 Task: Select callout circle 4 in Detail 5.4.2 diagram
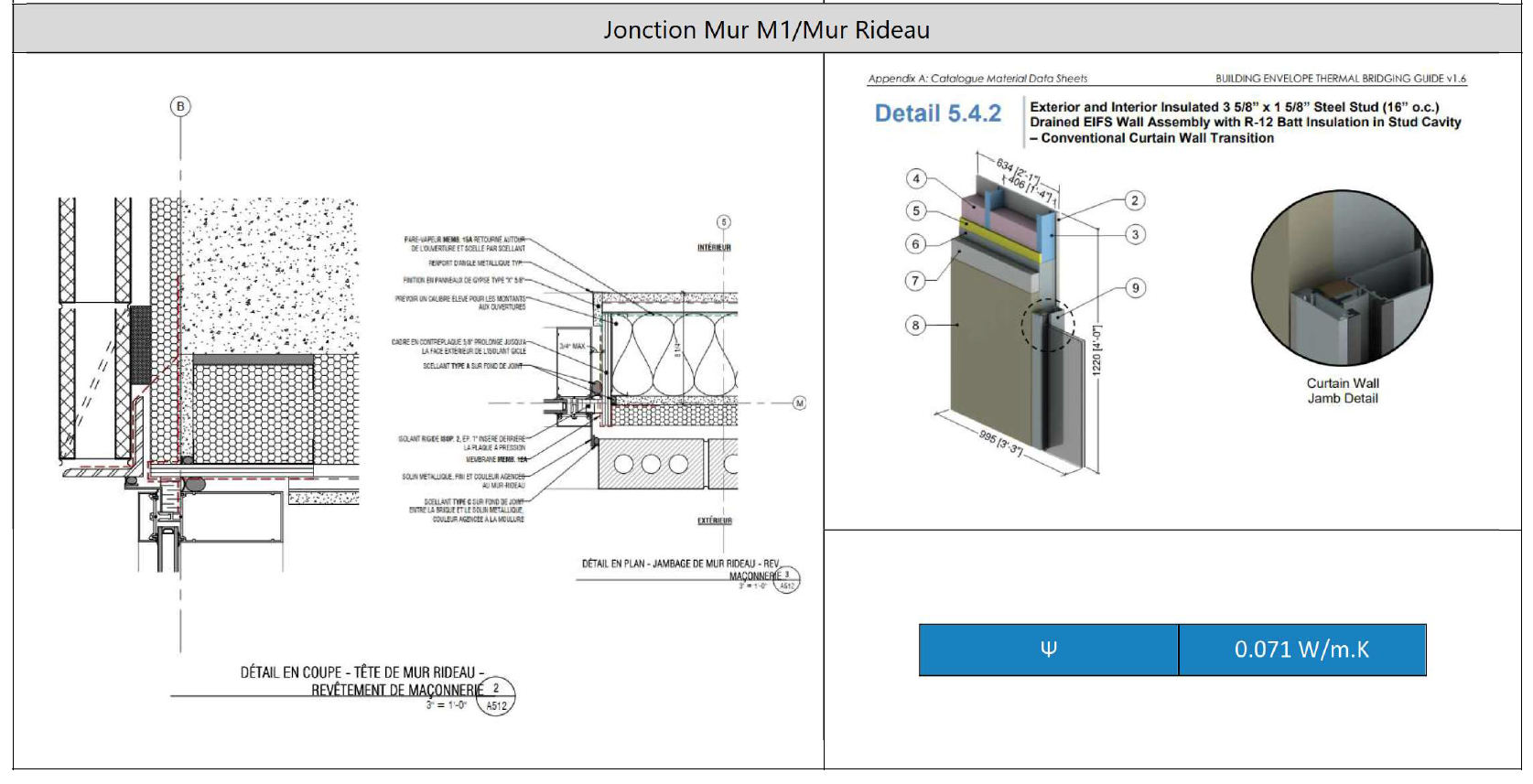[x=916, y=178]
